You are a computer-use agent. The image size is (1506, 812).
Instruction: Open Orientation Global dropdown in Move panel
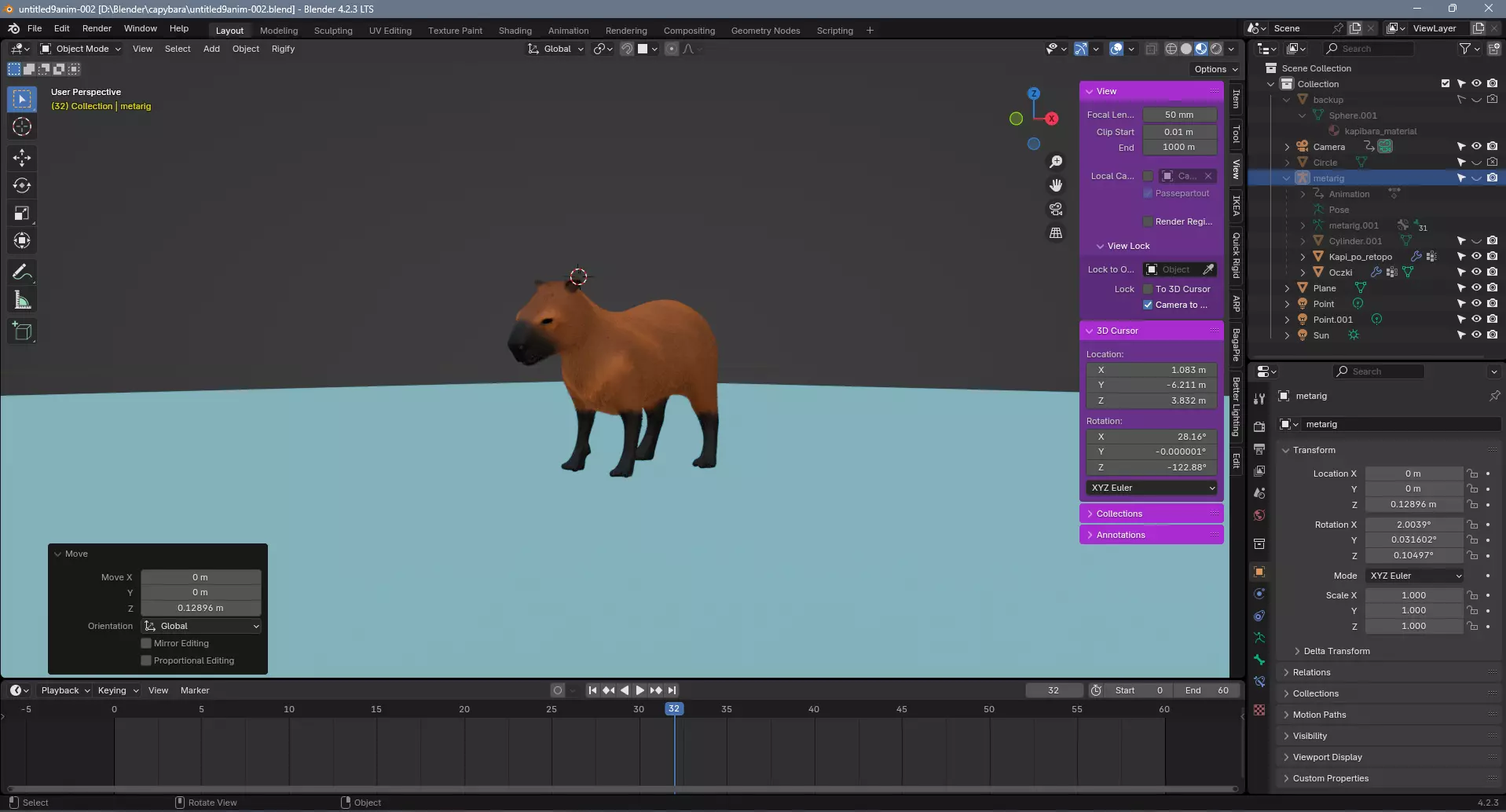(x=201, y=626)
